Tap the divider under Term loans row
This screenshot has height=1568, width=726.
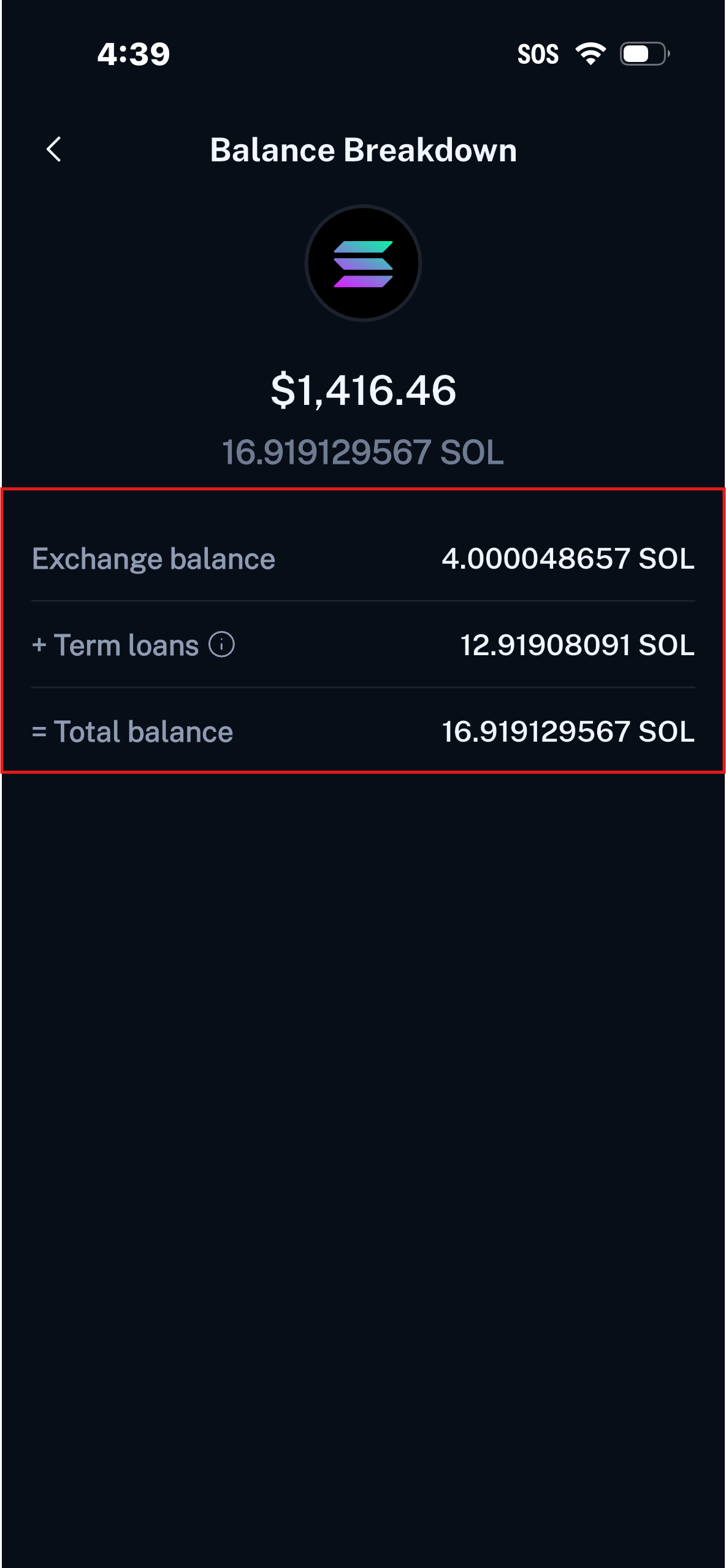tap(363, 687)
